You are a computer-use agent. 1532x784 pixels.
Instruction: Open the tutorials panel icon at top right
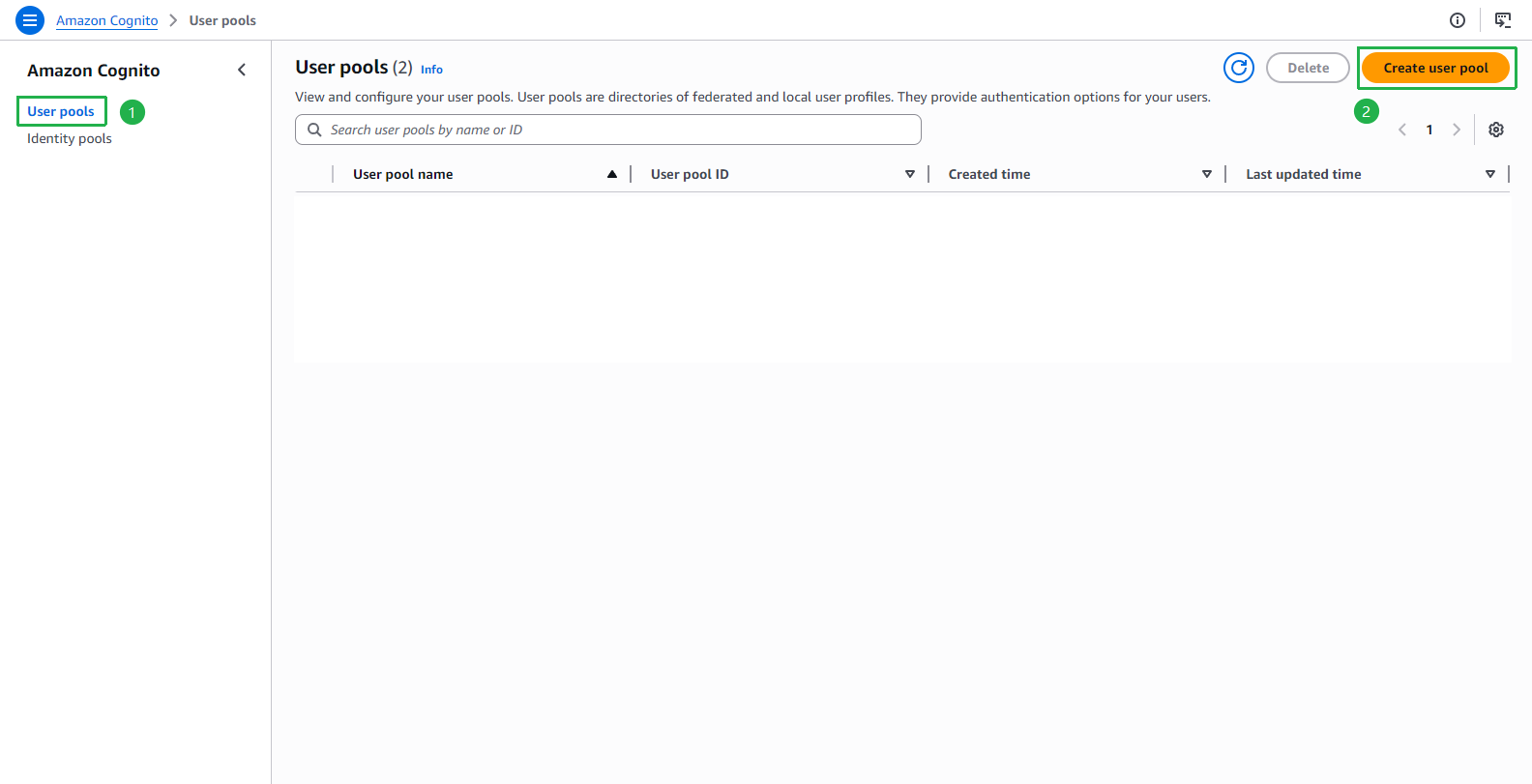tap(1503, 20)
